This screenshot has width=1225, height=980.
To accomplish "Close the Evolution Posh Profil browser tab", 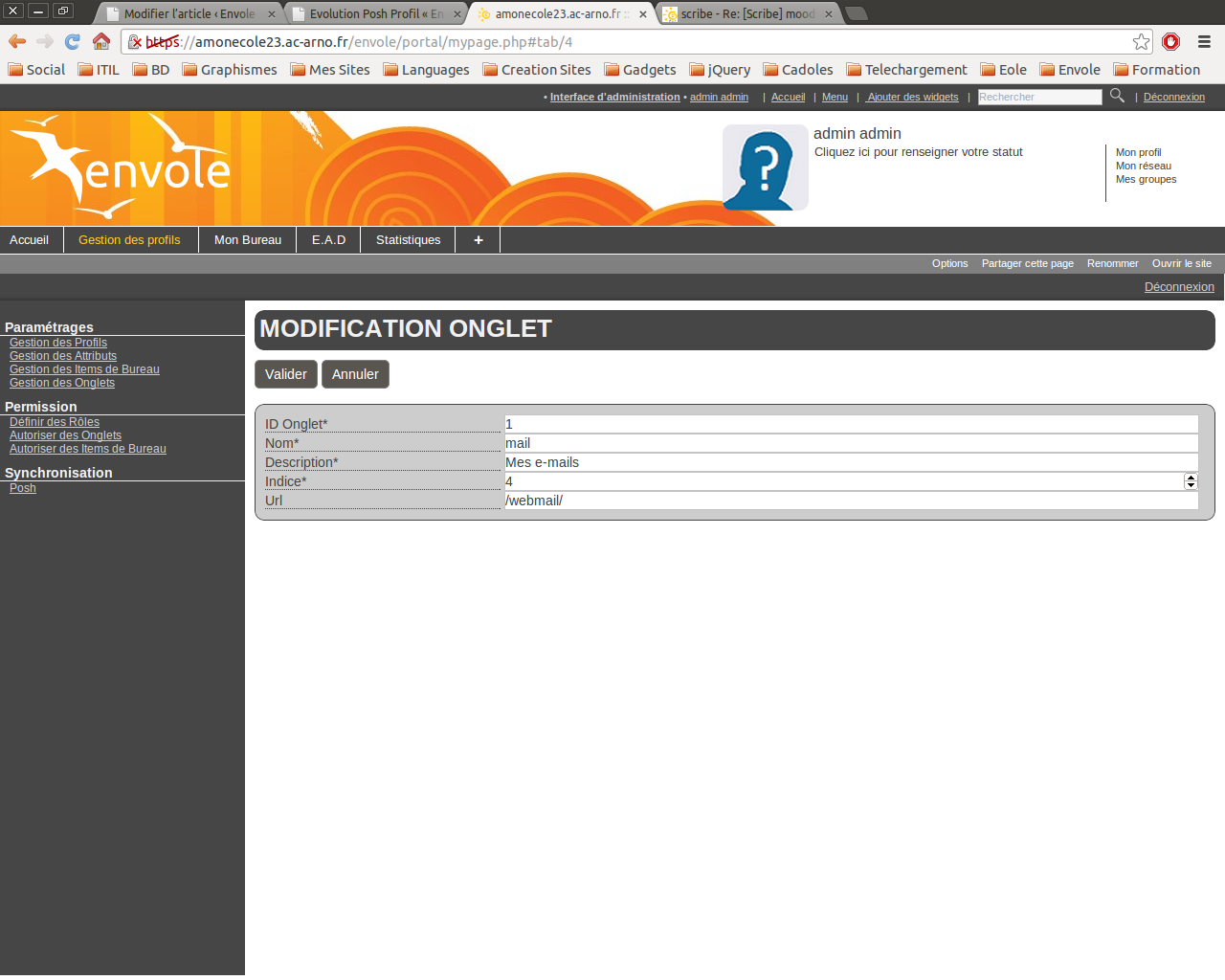I will tap(457, 14).
